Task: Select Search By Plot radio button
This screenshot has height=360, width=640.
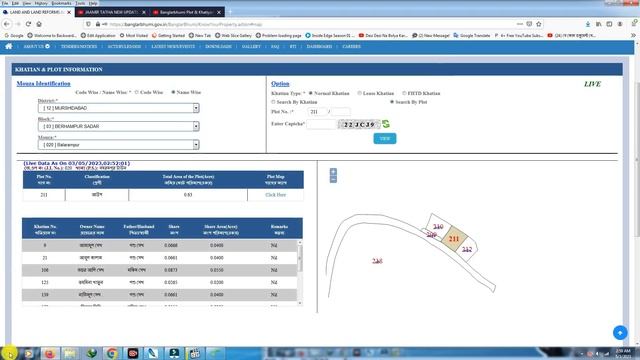Action: 392,102
